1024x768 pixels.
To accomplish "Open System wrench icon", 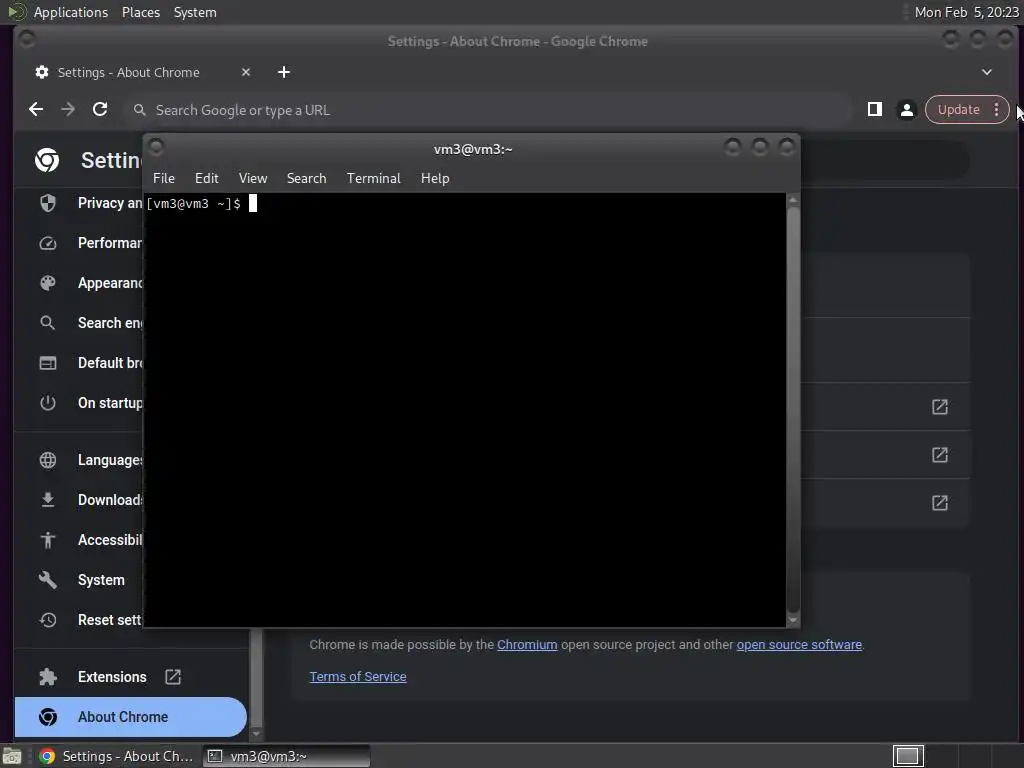I will (48, 580).
